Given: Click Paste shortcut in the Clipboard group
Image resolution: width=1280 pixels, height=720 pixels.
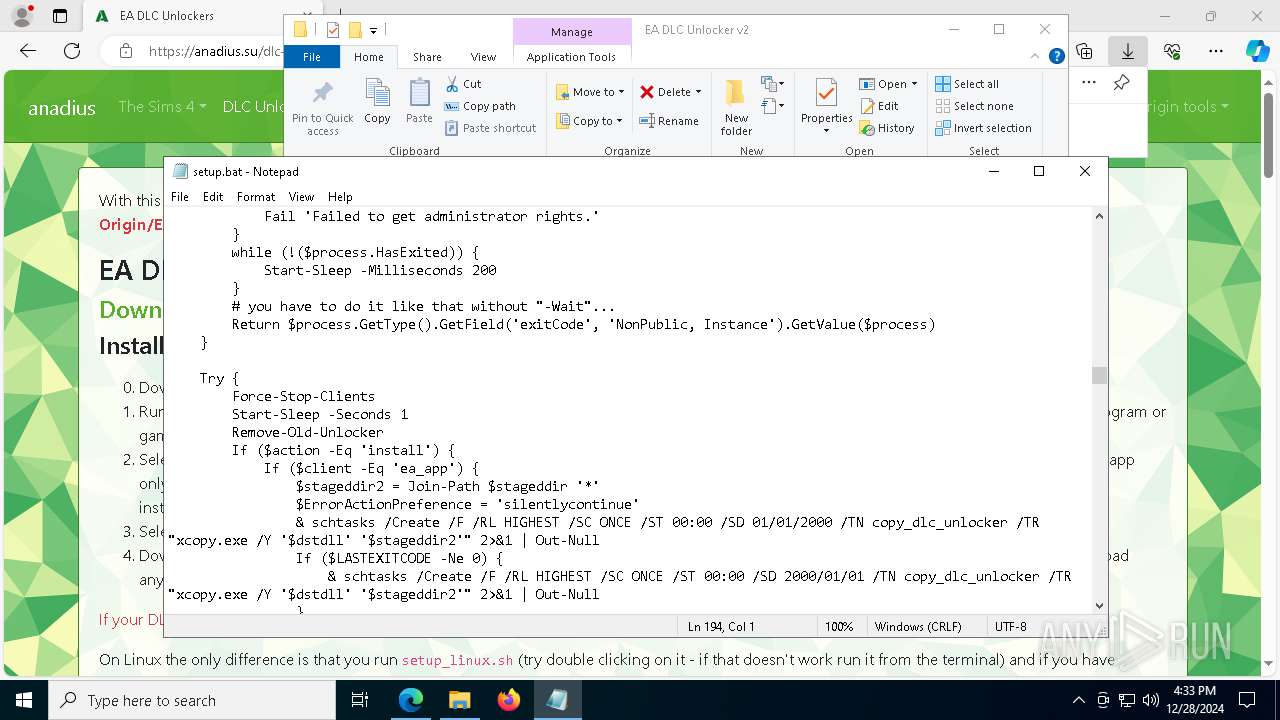Looking at the screenshot, I should (490, 128).
